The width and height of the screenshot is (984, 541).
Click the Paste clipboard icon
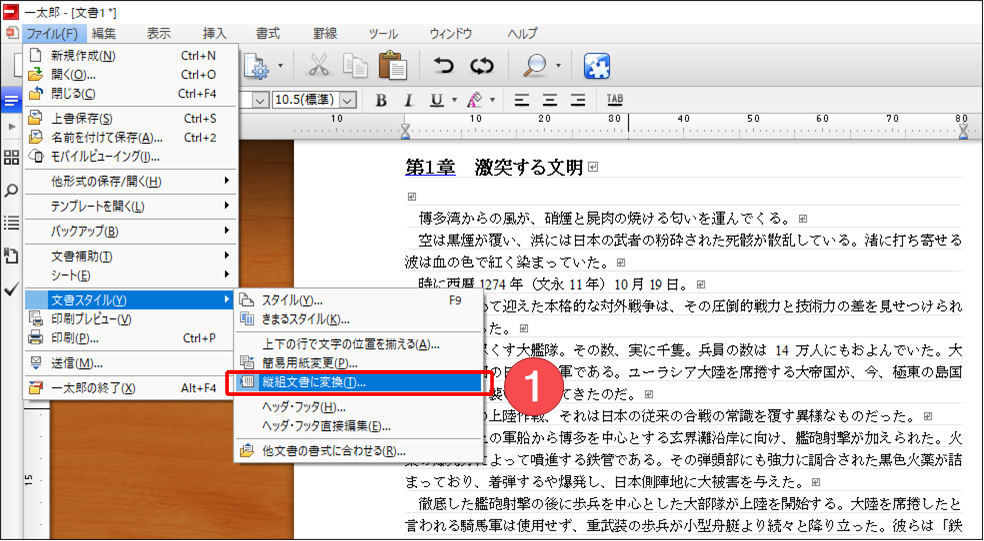coord(392,66)
